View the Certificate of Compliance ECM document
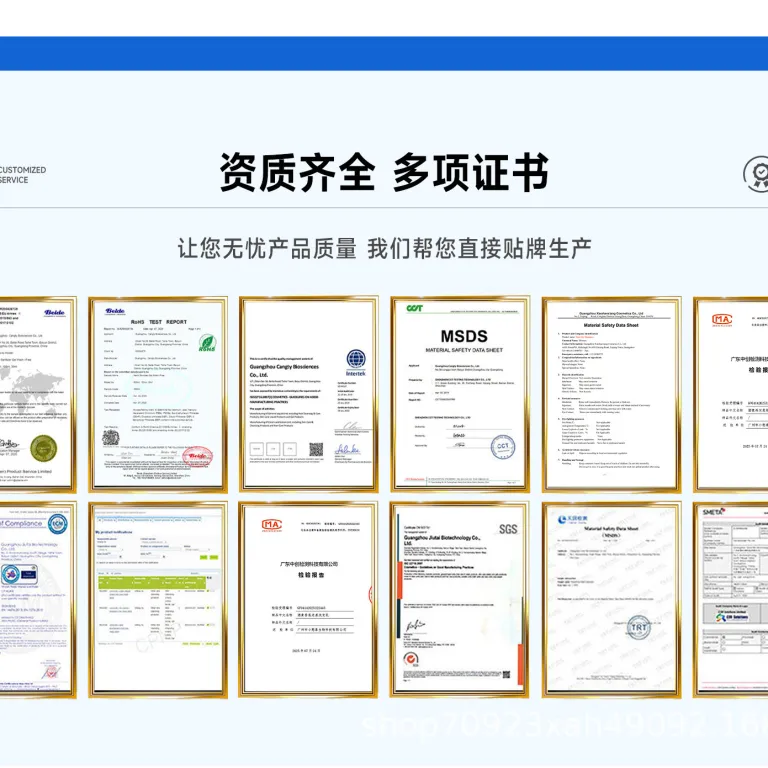768x768 pixels. [x=38, y=600]
